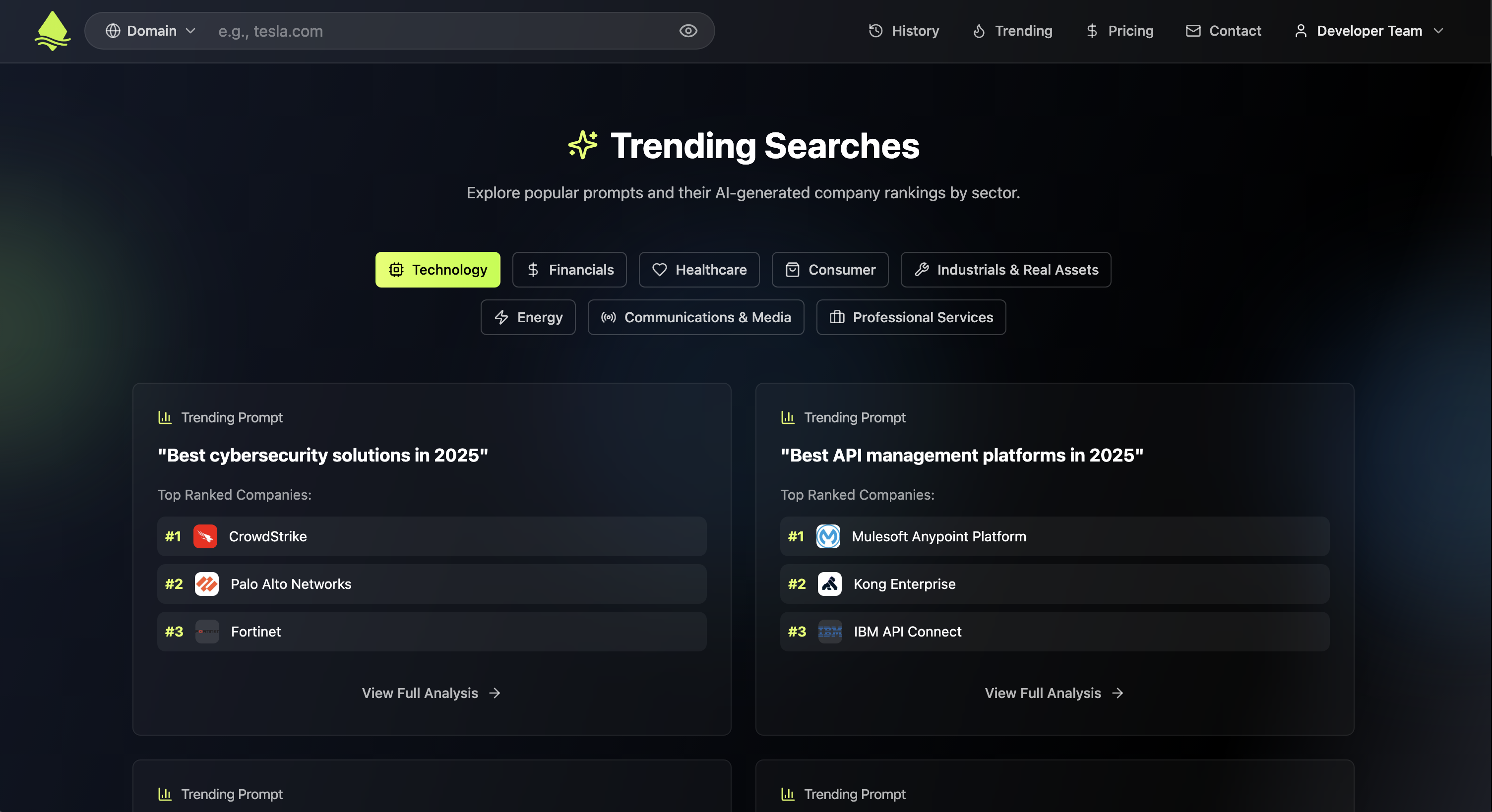
Task: Click the Energy lightning bolt icon
Action: 501,317
